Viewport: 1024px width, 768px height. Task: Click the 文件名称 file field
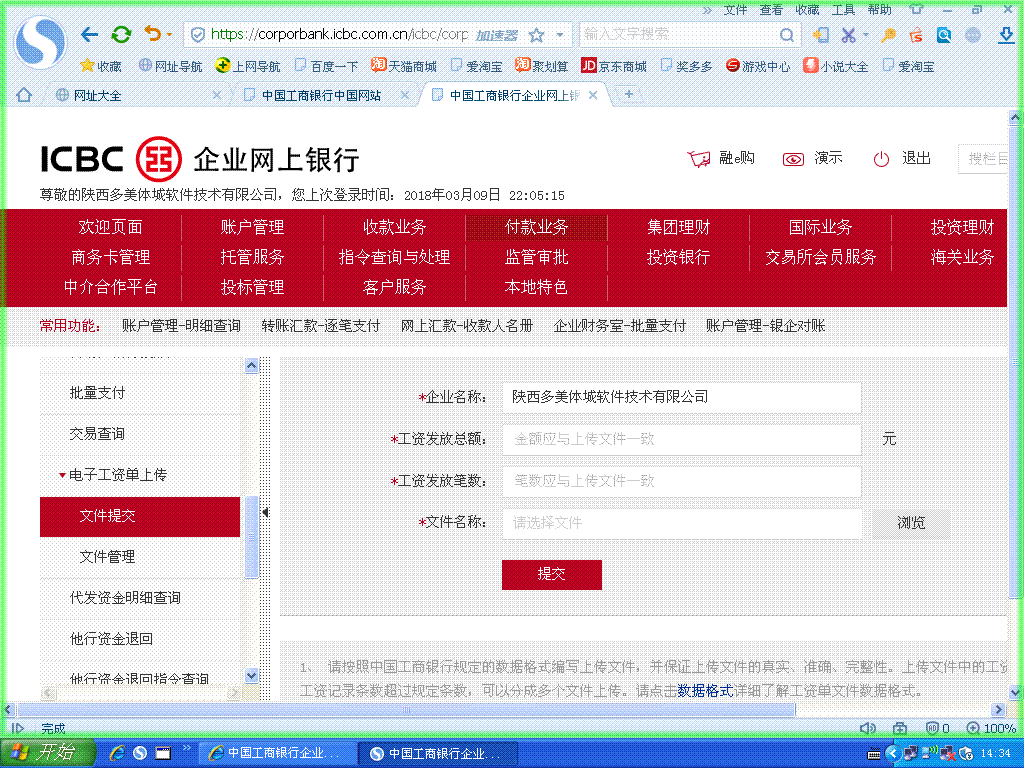[682, 523]
